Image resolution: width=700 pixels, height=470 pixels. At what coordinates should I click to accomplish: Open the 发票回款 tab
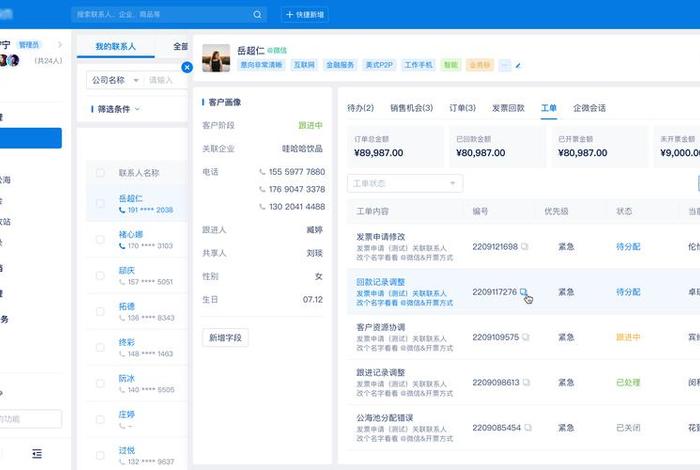508,108
